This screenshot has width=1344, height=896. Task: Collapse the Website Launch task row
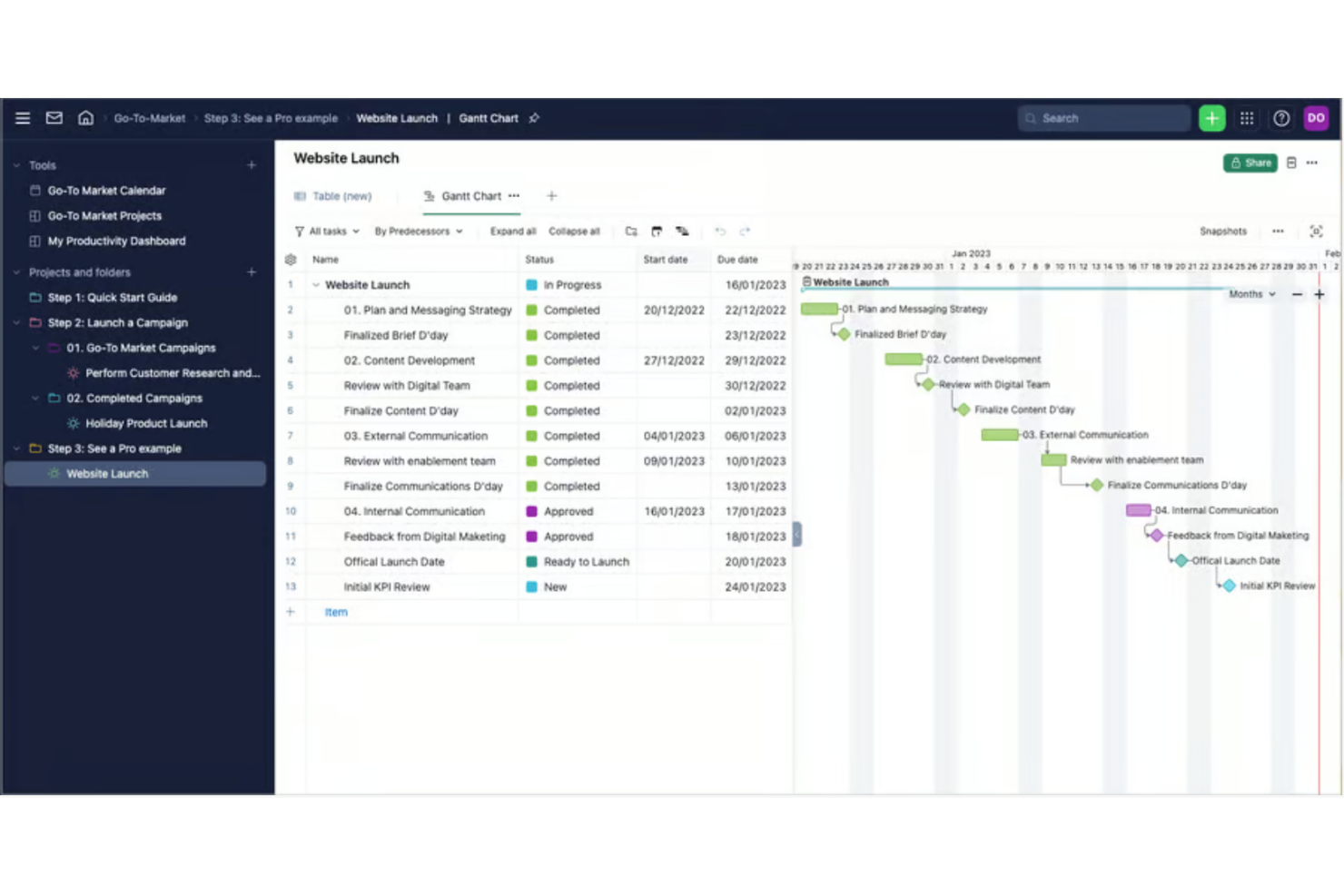[x=316, y=285]
